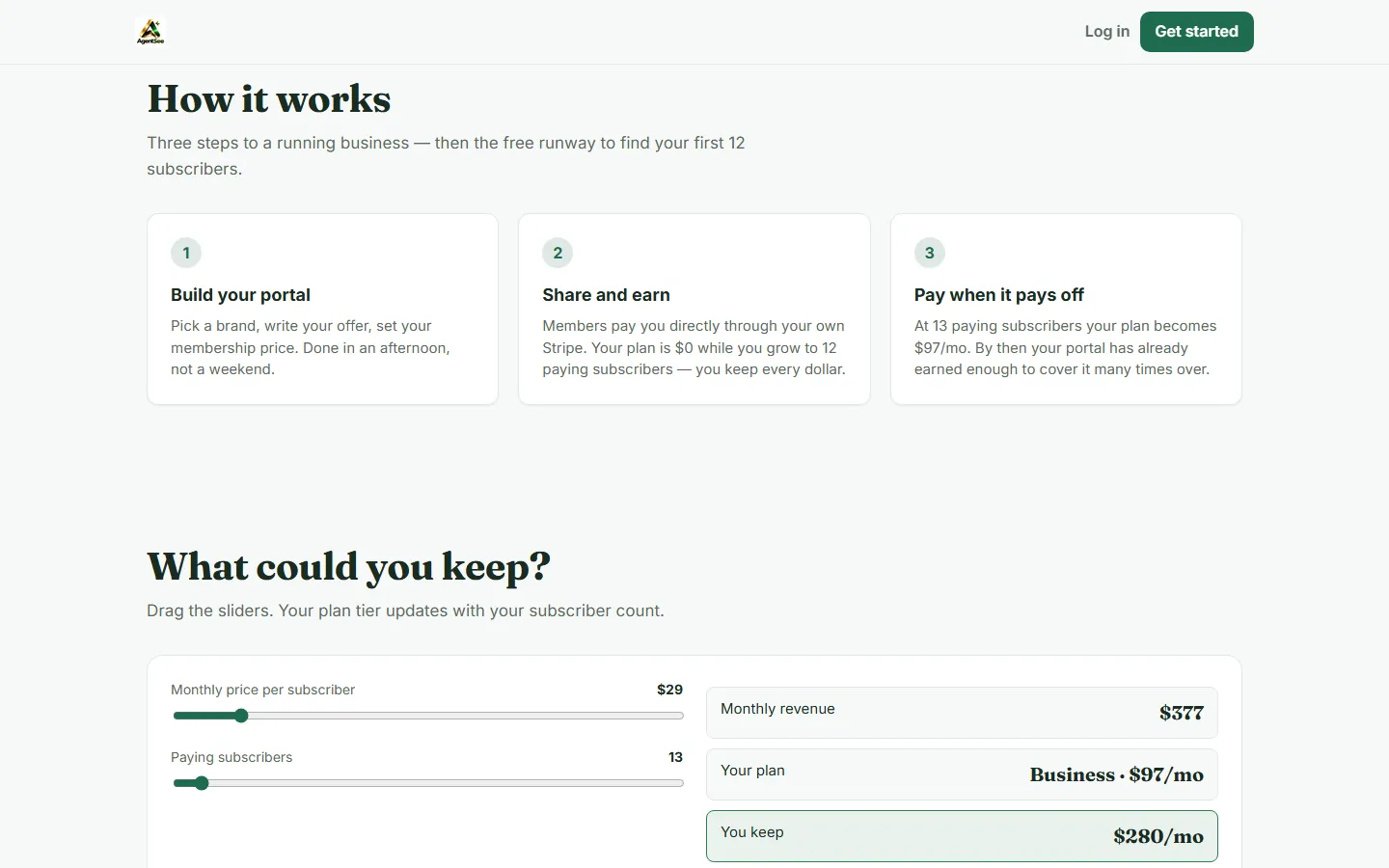The height and width of the screenshot is (868, 1389).
Task: Click the $280/mo you keep amount
Action: pos(1158,837)
